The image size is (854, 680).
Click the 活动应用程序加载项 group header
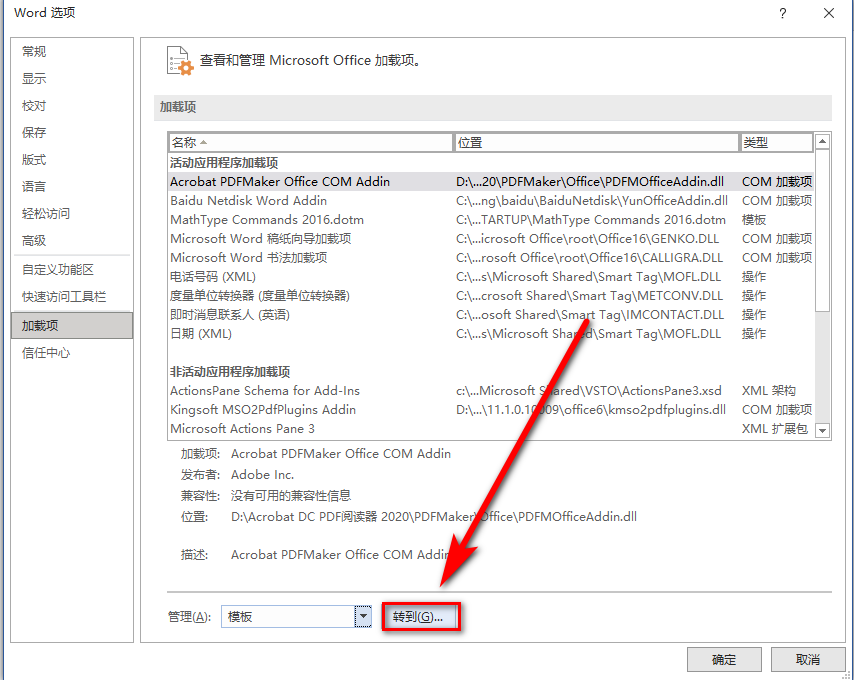click(x=224, y=163)
